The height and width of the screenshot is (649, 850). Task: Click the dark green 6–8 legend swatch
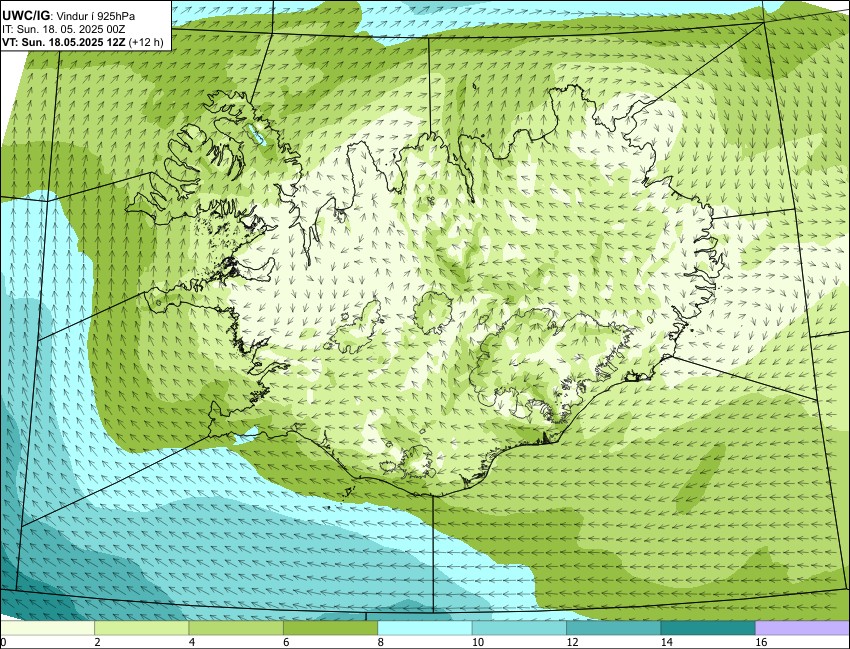point(330,628)
